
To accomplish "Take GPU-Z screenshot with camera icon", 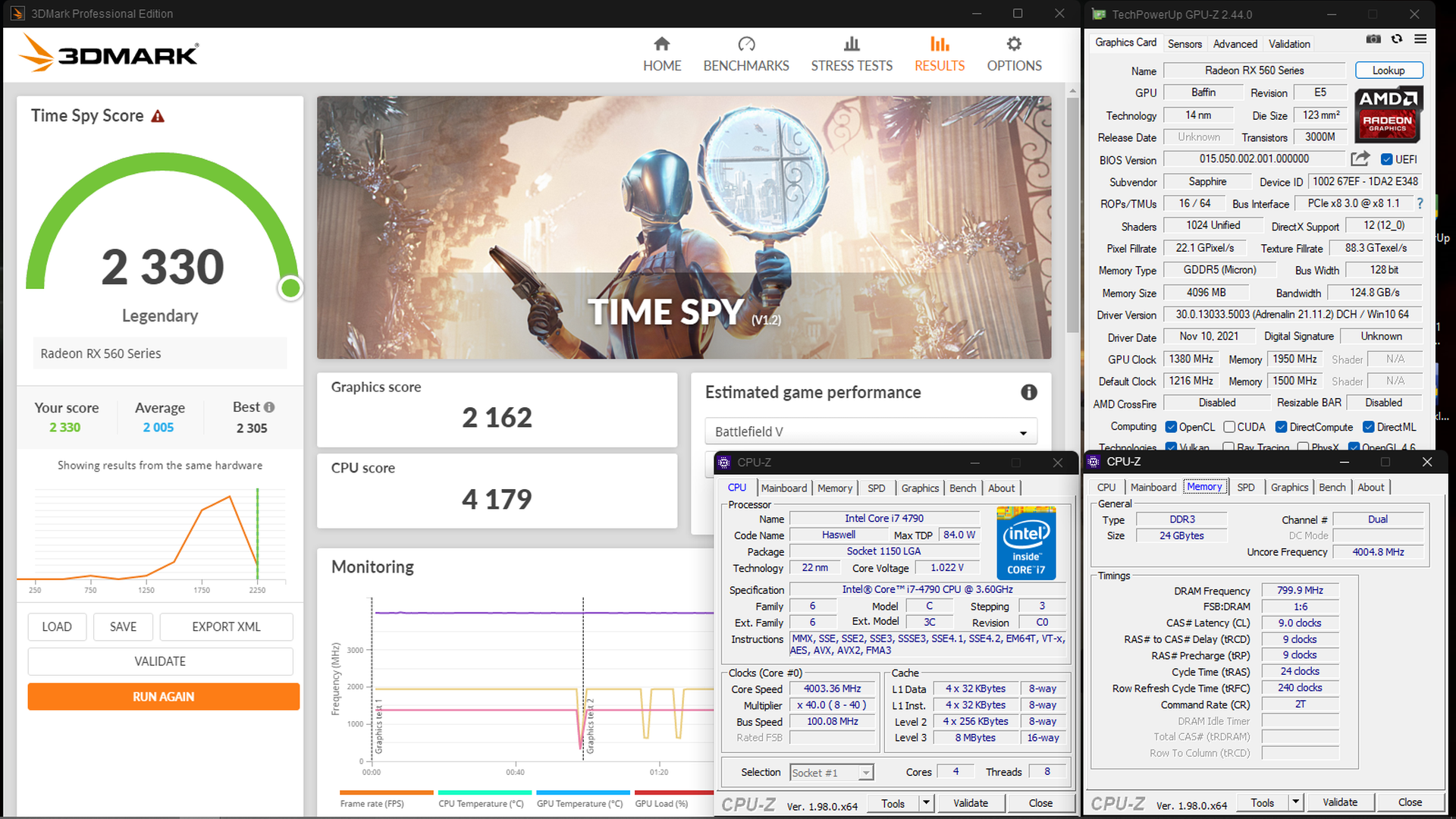I will pyautogui.click(x=1373, y=39).
